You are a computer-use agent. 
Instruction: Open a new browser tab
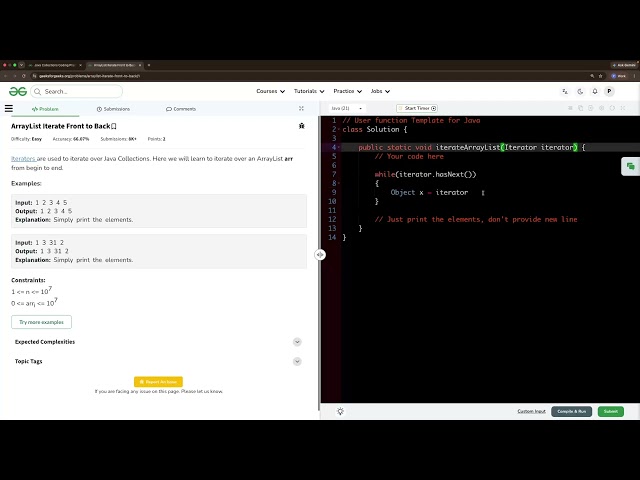149,65
